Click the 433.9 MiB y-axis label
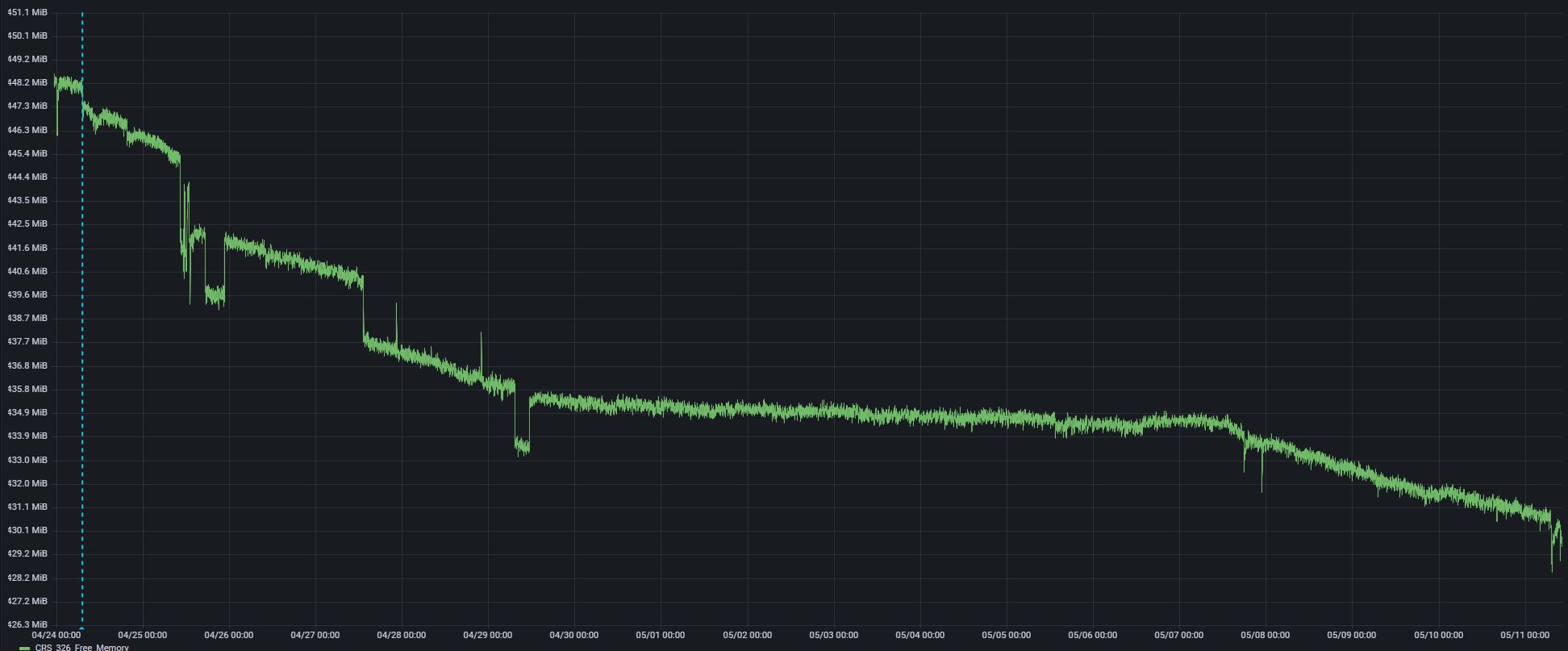 (27, 436)
